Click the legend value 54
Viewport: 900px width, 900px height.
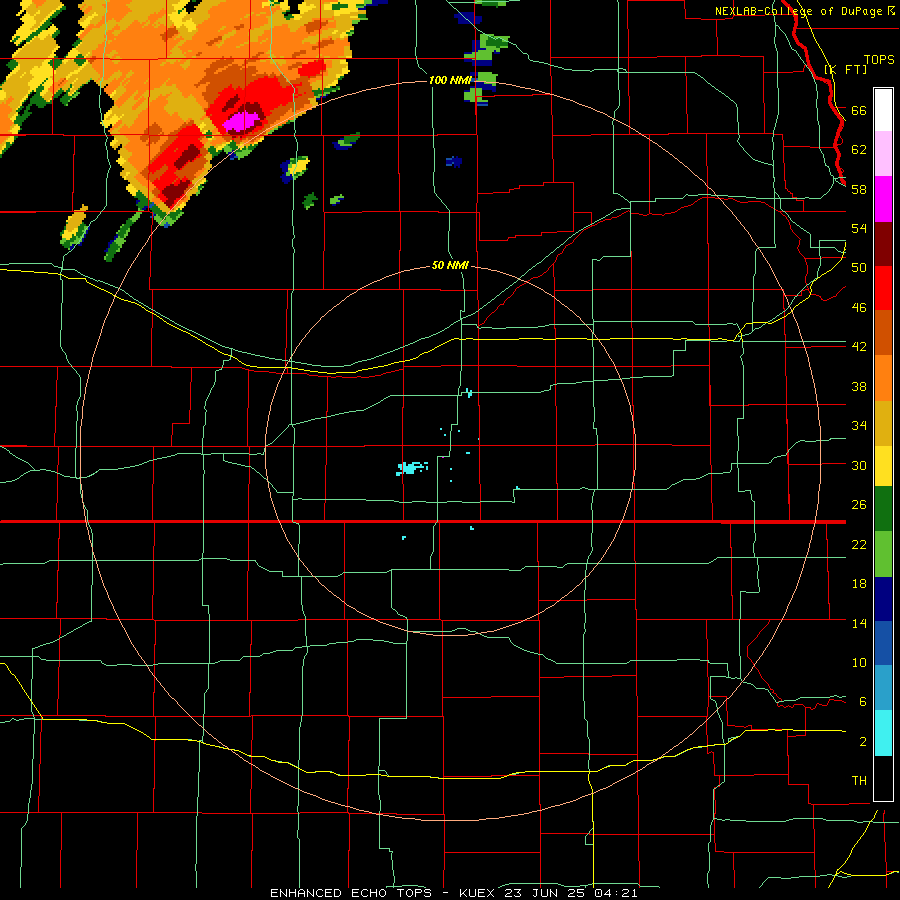859,228
